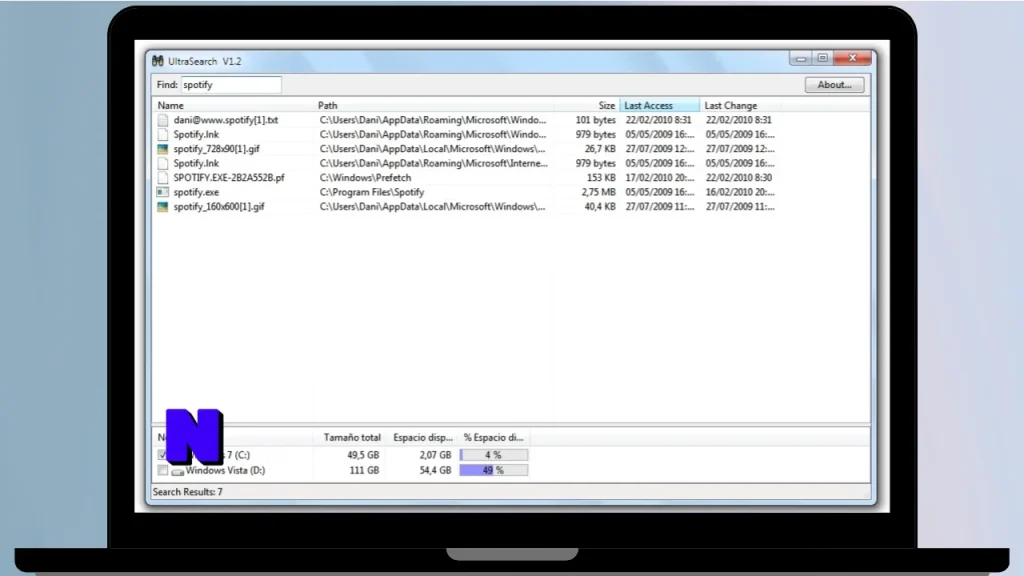Click the Windows Vista (D:) drive name

pyautogui.click(x=225, y=470)
